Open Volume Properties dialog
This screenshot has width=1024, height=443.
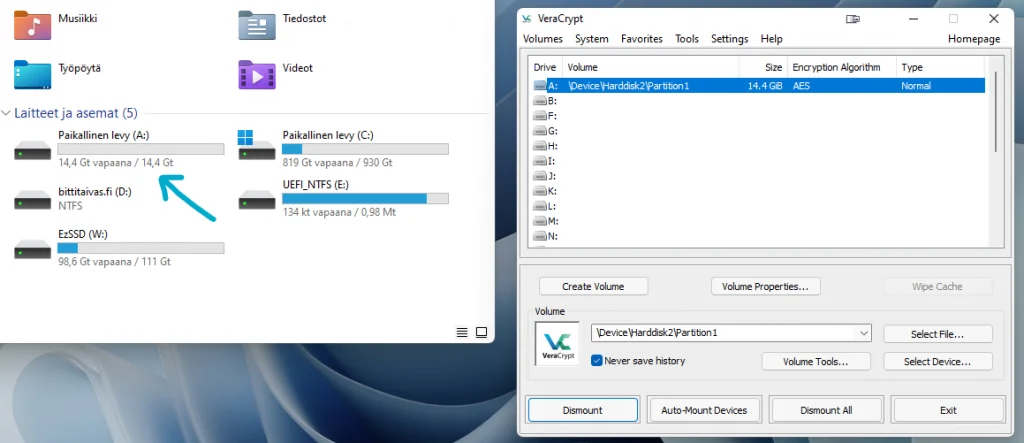point(765,286)
